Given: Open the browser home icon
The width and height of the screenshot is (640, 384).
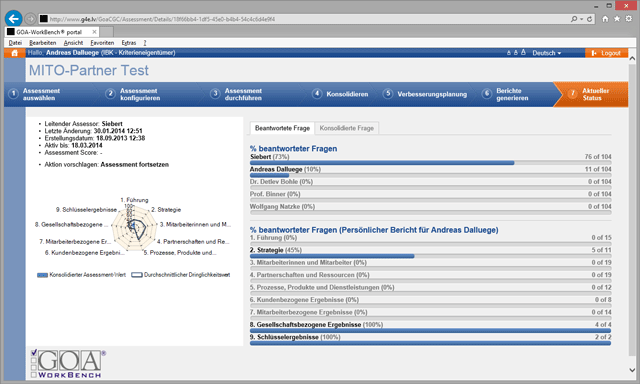Looking at the screenshot, I should point(605,19).
